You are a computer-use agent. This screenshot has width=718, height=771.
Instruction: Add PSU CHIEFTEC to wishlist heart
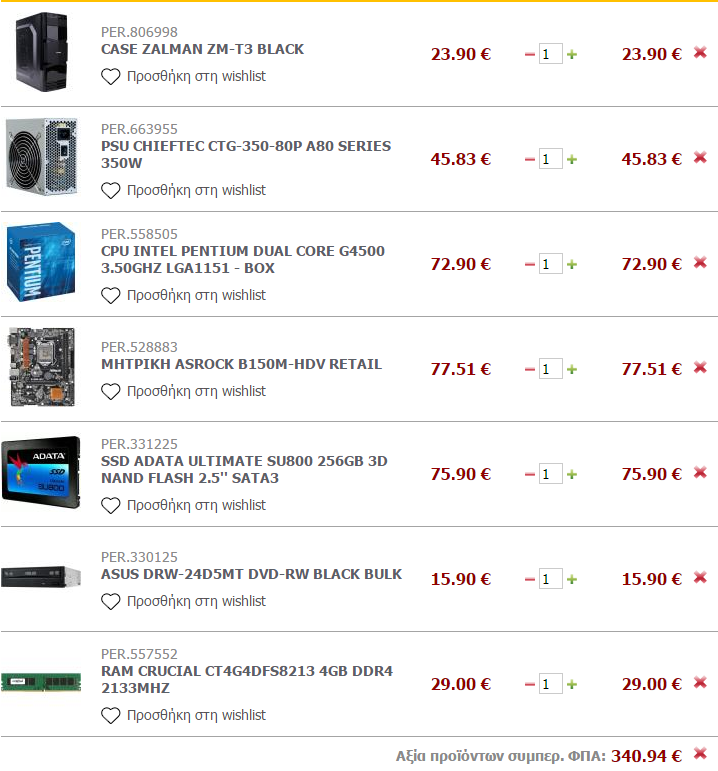[x=111, y=191]
